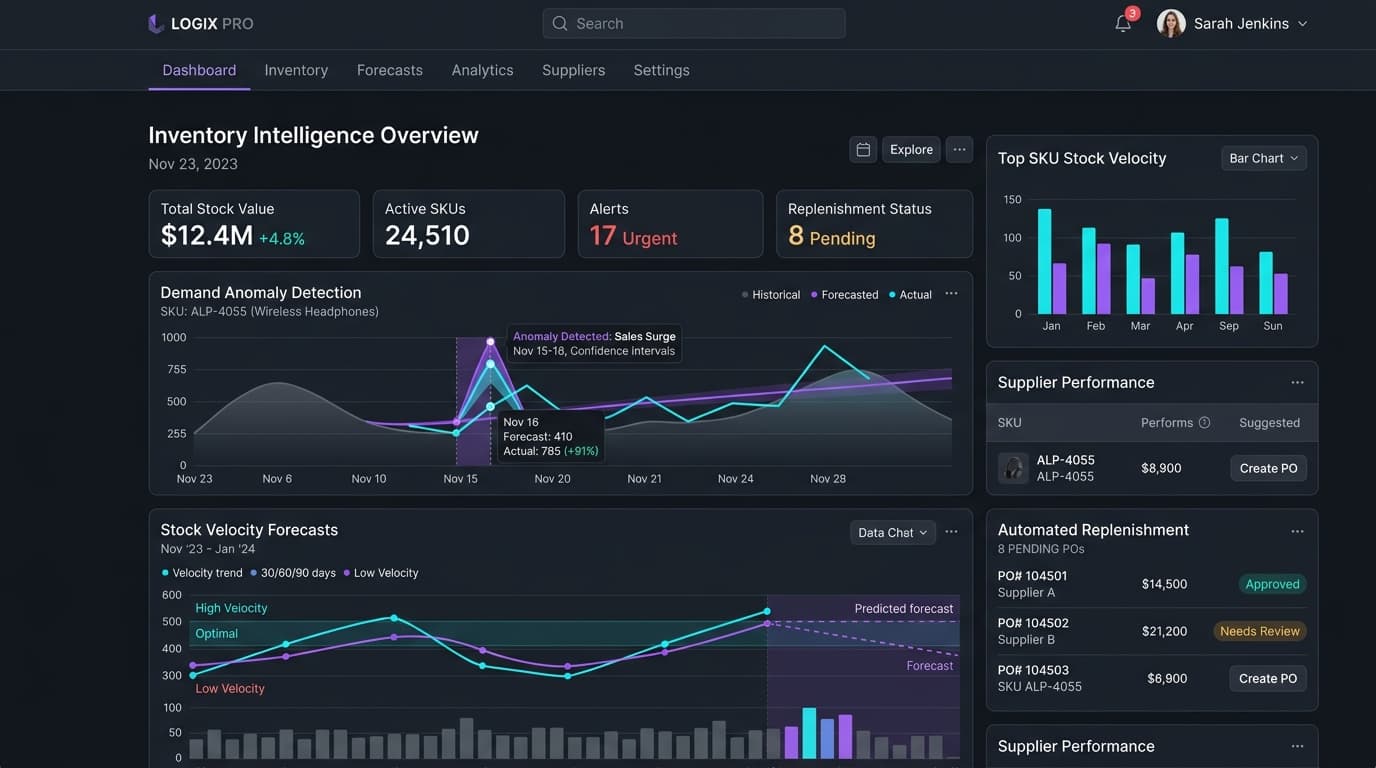Open overview more options next to Explore
The image size is (1376, 768).
click(959, 149)
